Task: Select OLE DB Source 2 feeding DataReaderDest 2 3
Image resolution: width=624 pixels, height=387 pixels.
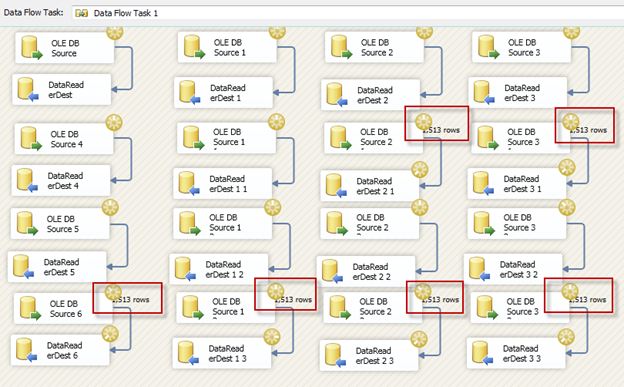Action: pos(372,307)
